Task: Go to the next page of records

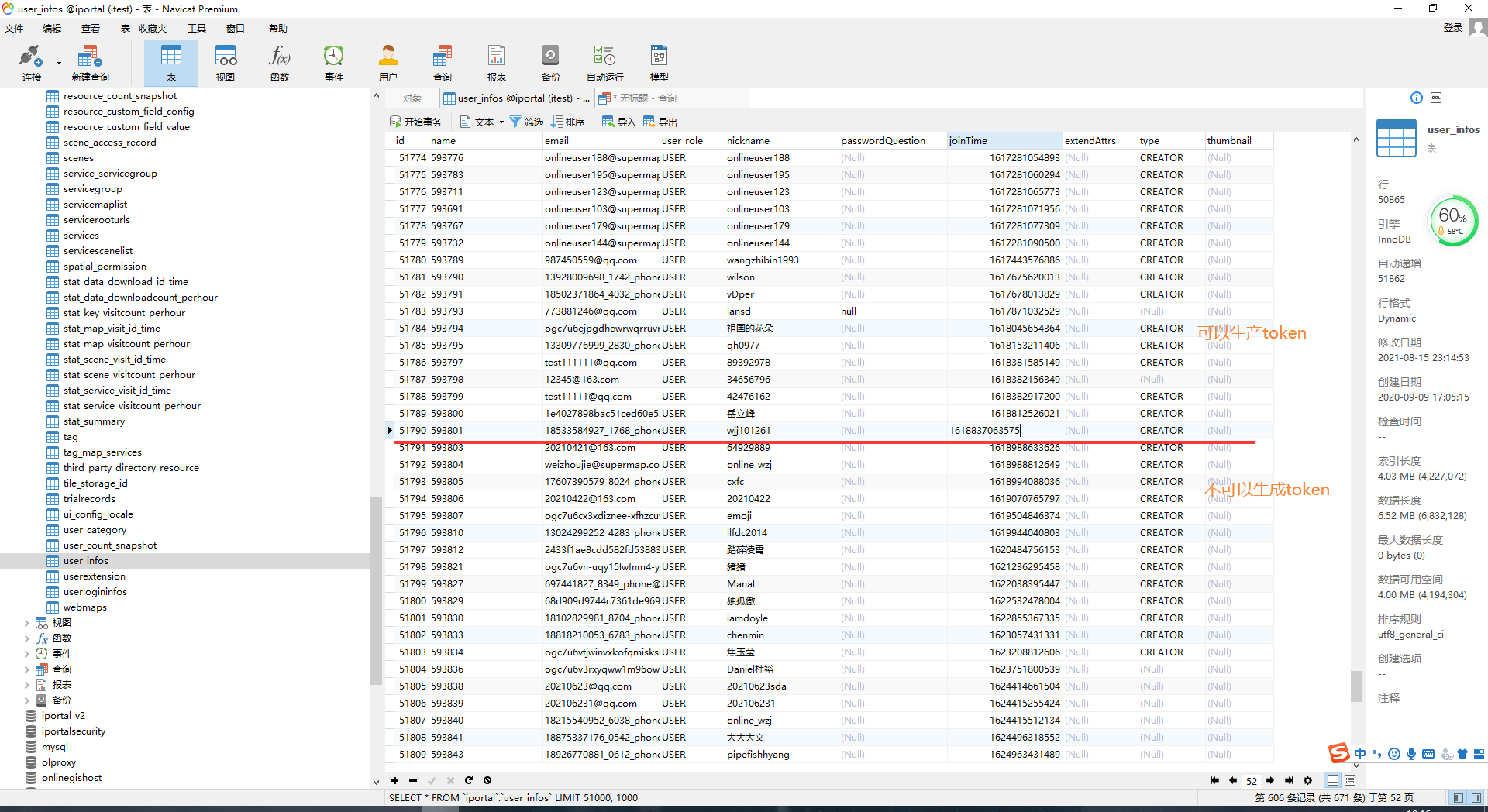Action: click(x=1270, y=780)
